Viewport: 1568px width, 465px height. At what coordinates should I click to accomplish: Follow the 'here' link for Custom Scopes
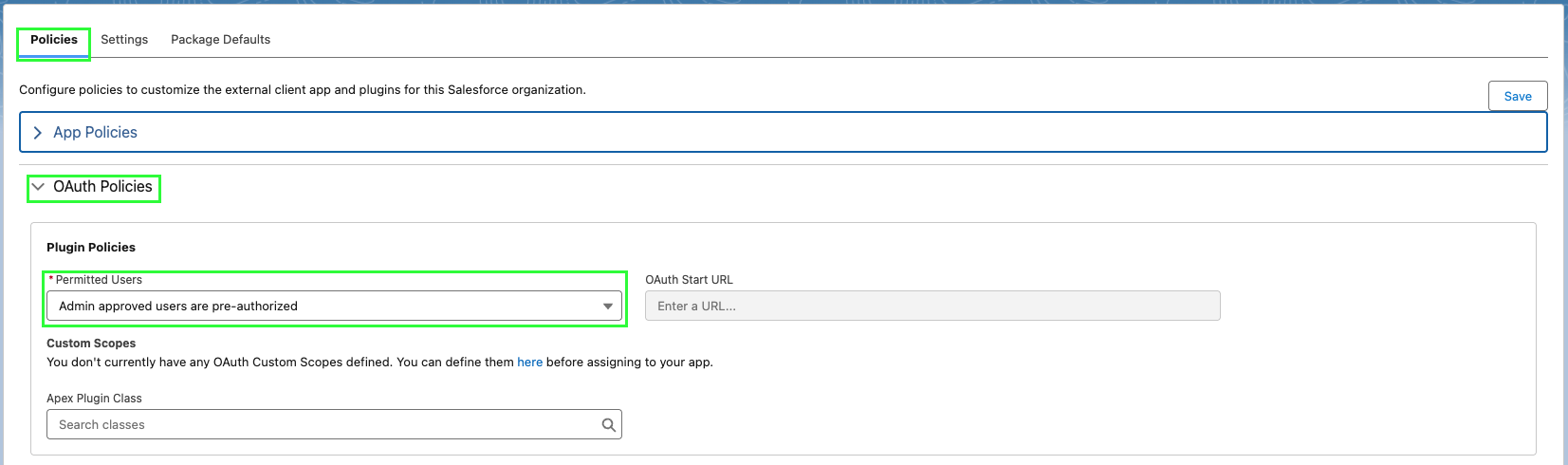(529, 363)
